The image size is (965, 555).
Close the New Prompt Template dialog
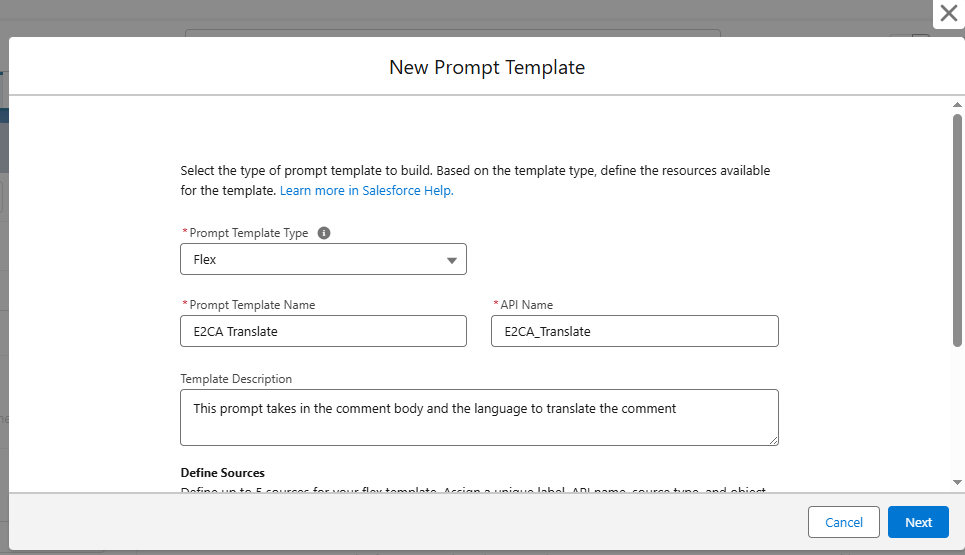[948, 14]
